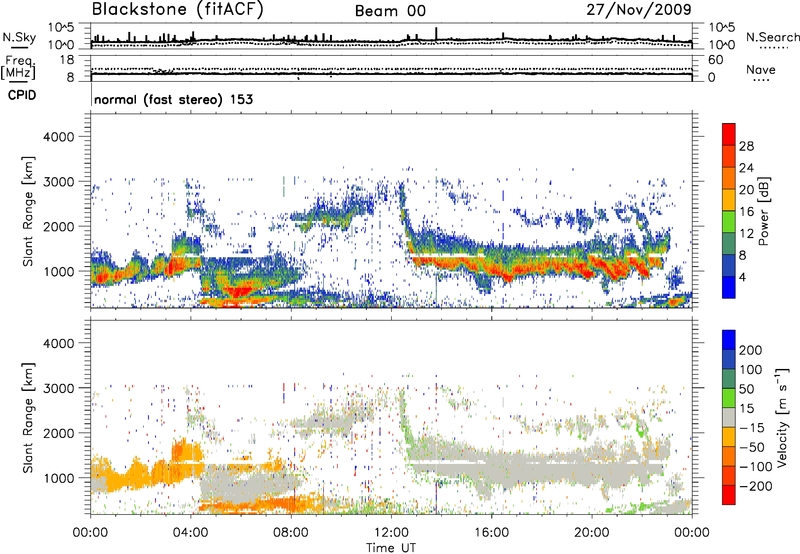Viewport: 800px width, 554px height.
Task: Click the 12 tick on Power scale
Action: (746, 234)
